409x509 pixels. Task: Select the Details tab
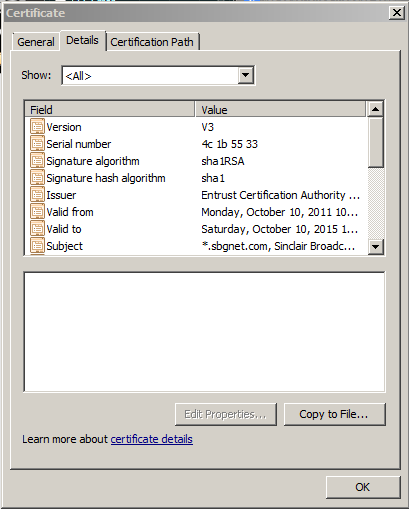(x=82, y=40)
